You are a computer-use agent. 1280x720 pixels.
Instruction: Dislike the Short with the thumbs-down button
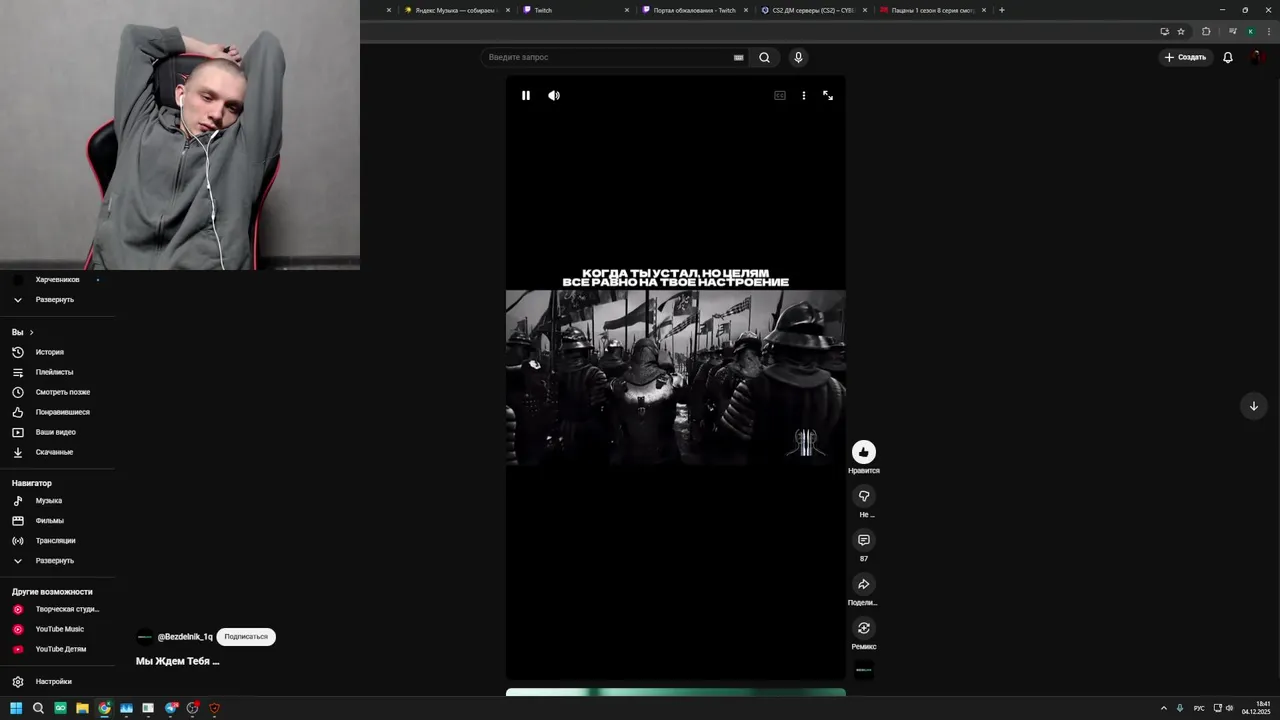point(864,496)
